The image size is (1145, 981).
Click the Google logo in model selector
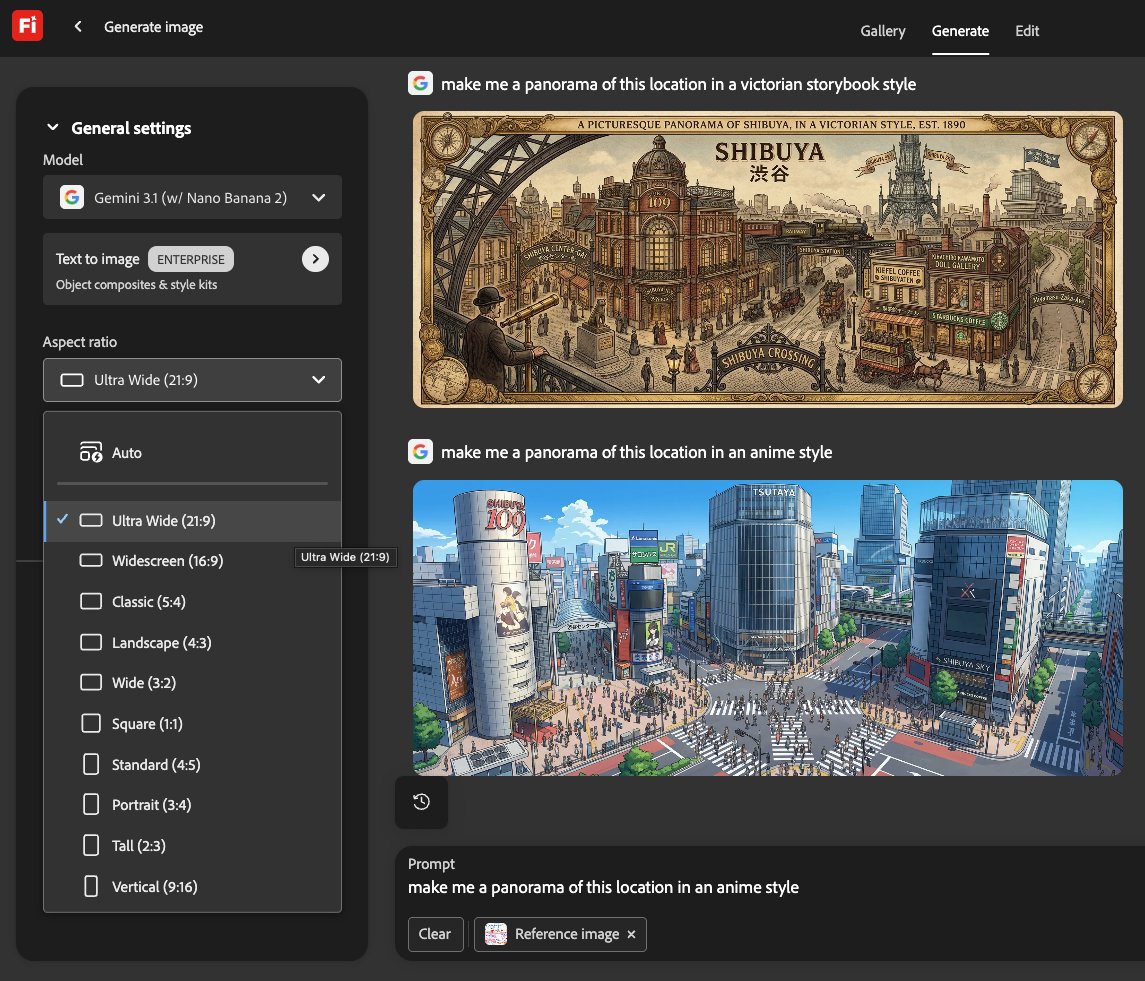[72, 197]
